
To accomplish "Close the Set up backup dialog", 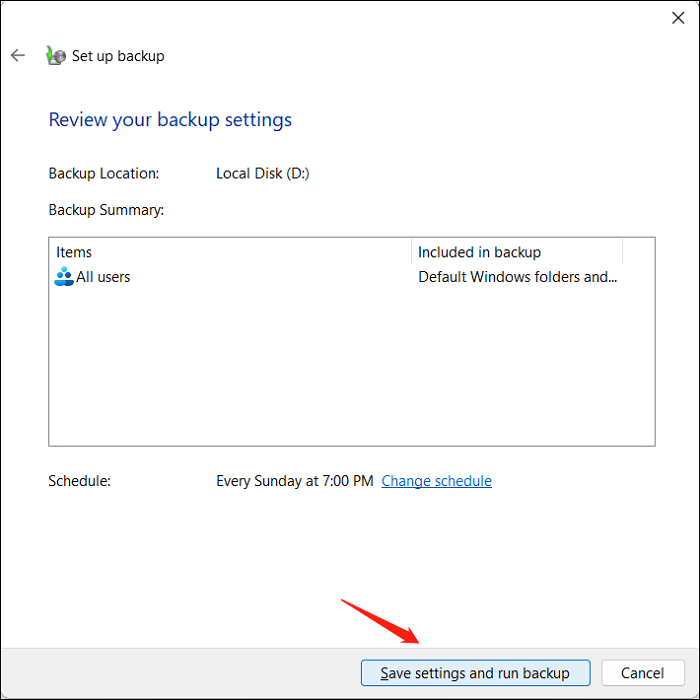I will [x=678, y=18].
